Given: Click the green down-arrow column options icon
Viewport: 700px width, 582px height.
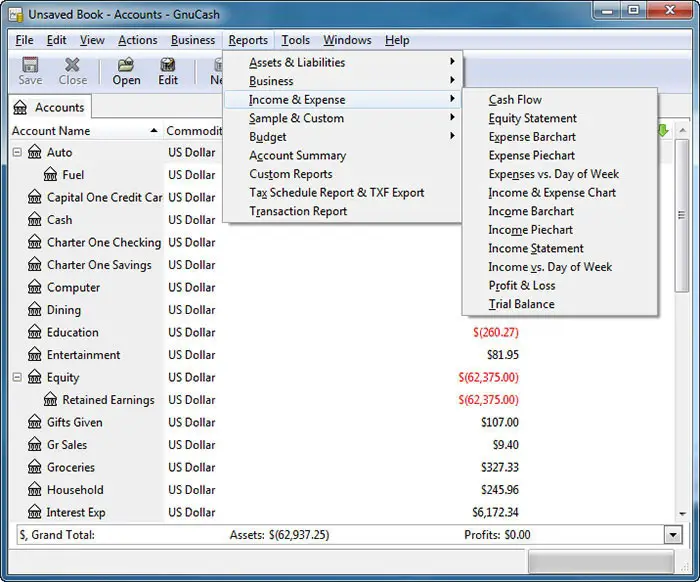Looking at the screenshot, I should (x=663, y=130).
